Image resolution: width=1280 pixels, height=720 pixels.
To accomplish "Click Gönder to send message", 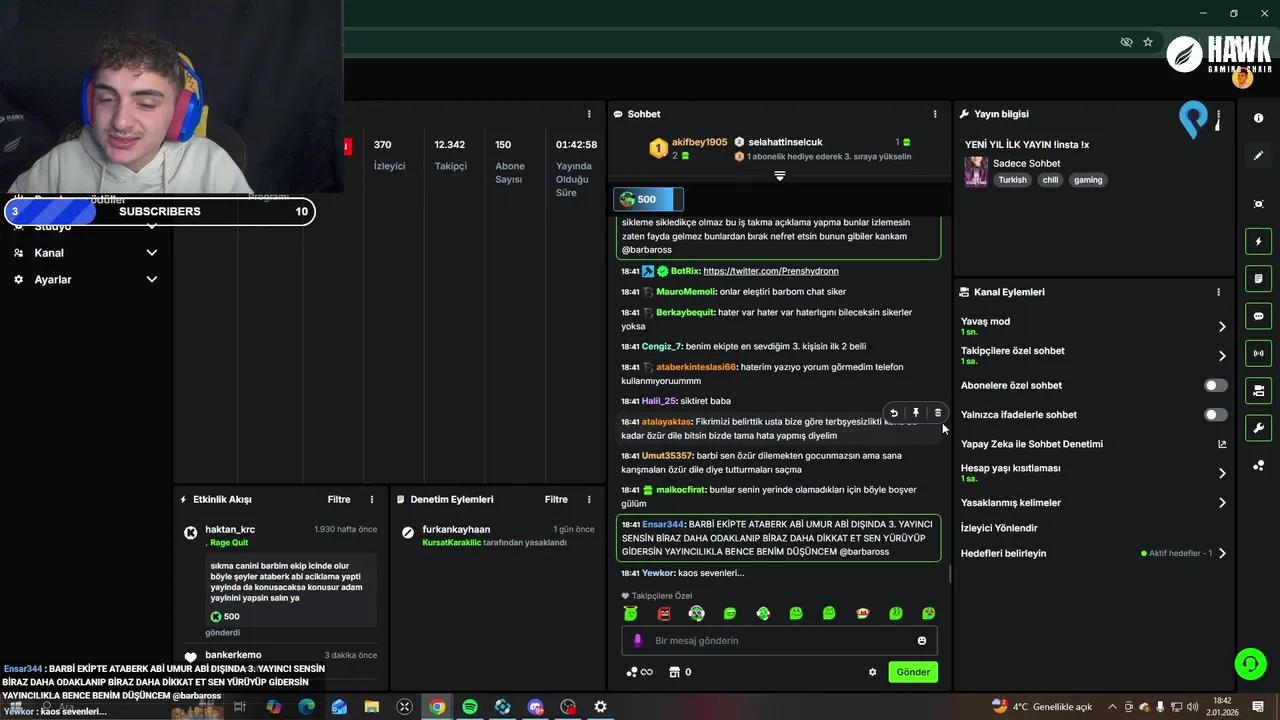I will point(913,672).
